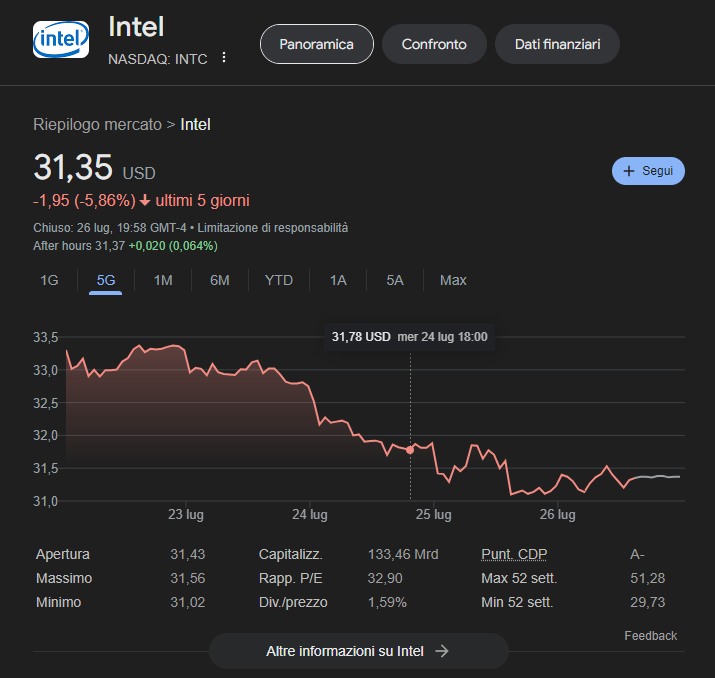Select the Panoramica tab
715x678 pixels.
pos(316,44)
